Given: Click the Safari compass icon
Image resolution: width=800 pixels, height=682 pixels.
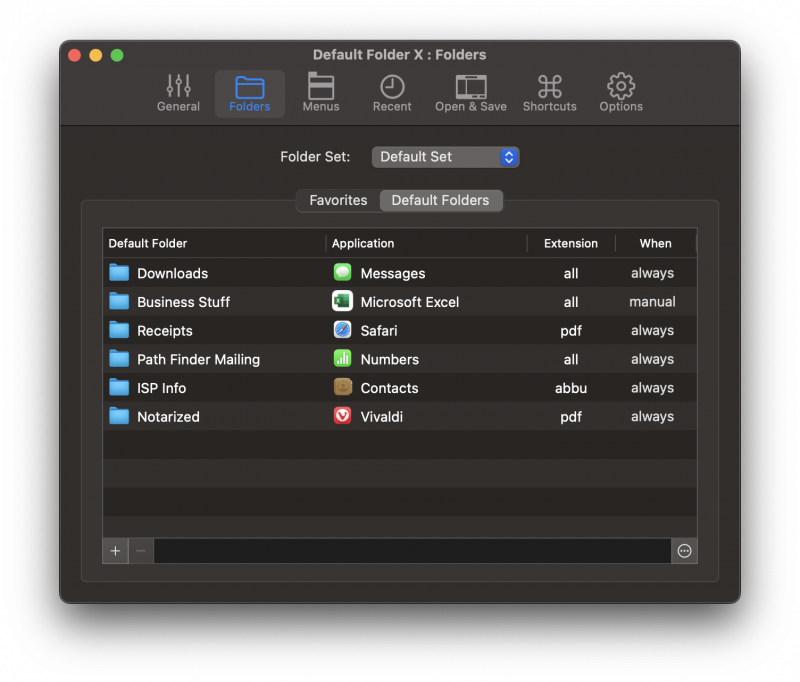Looking at the screenshot, I should (x=342, y=330).
